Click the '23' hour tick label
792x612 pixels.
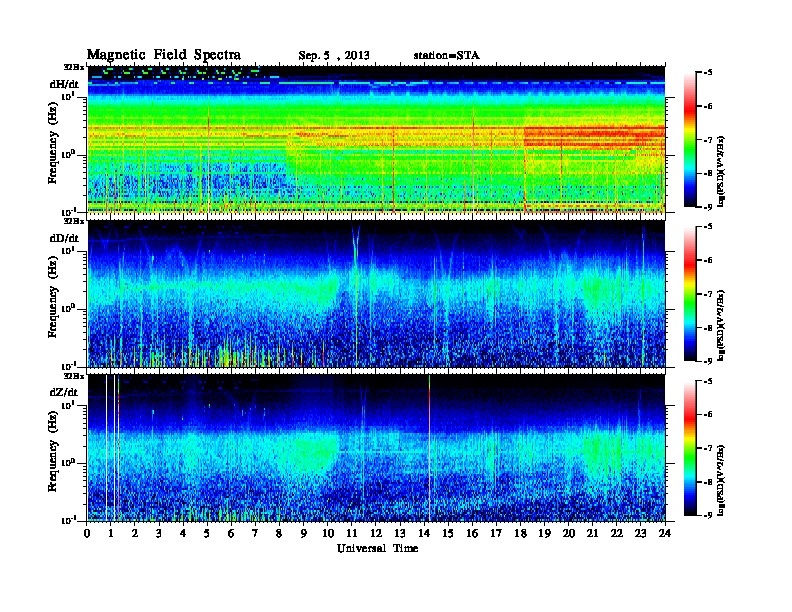(640, 533)
